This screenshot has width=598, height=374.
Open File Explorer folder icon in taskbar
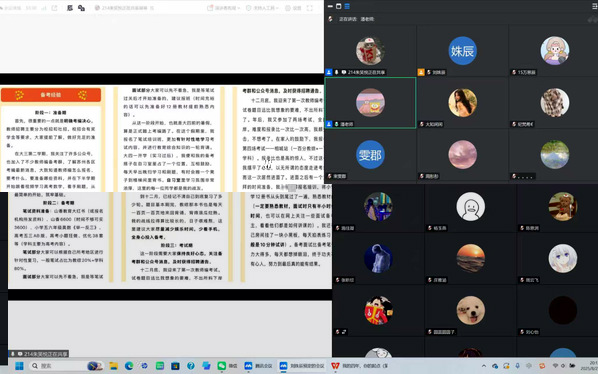point(113,366)
